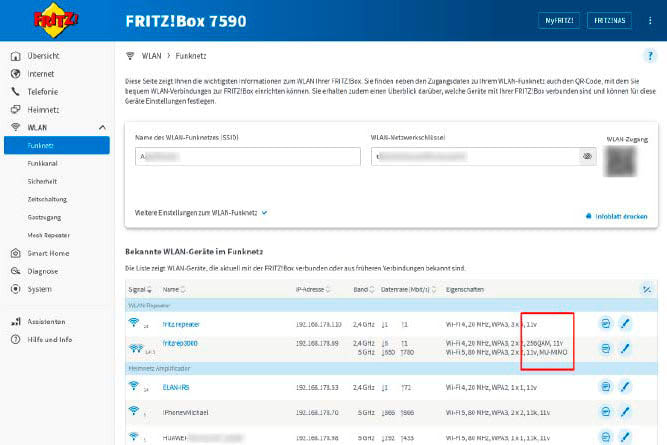This screenshot has width=667, height=445.
Task: Collapse the WLAN menu chevron
Action: pyautogui.click(x=102, y=127)
